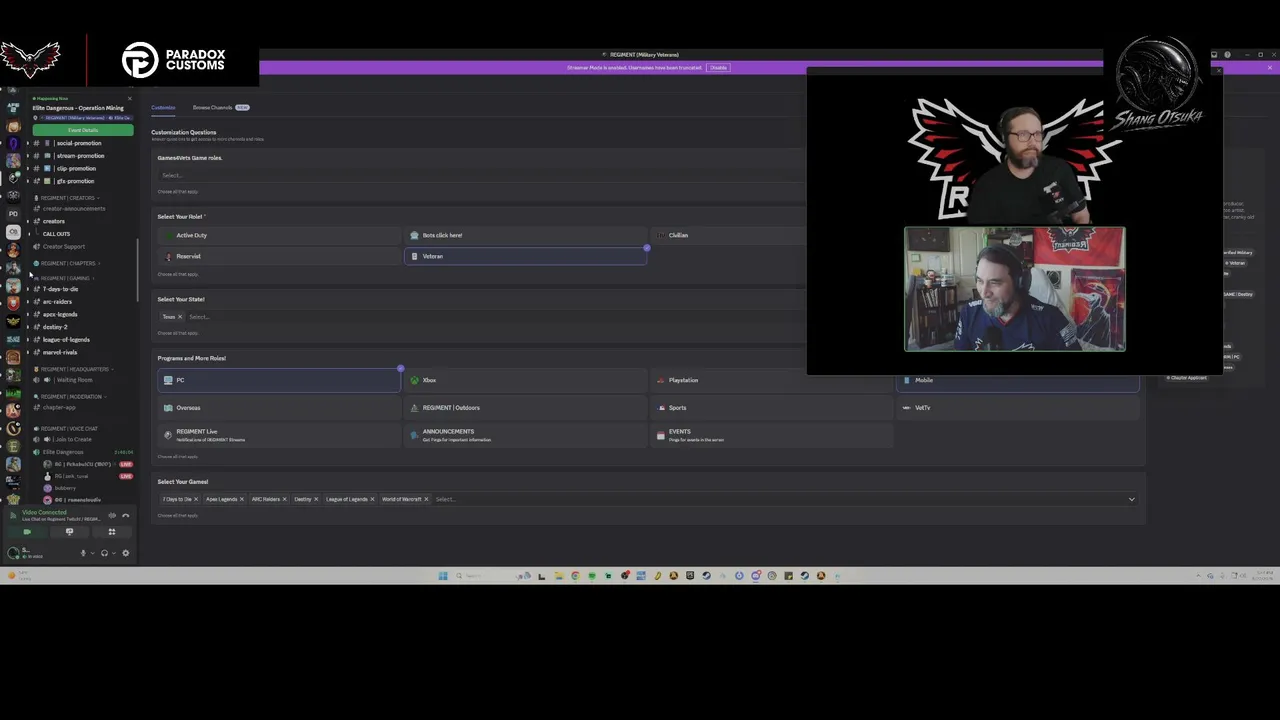Image resolution: width=1280 pixels, height=720 pixels.
Task: Toggle the PC platform role
Action: 279,380
